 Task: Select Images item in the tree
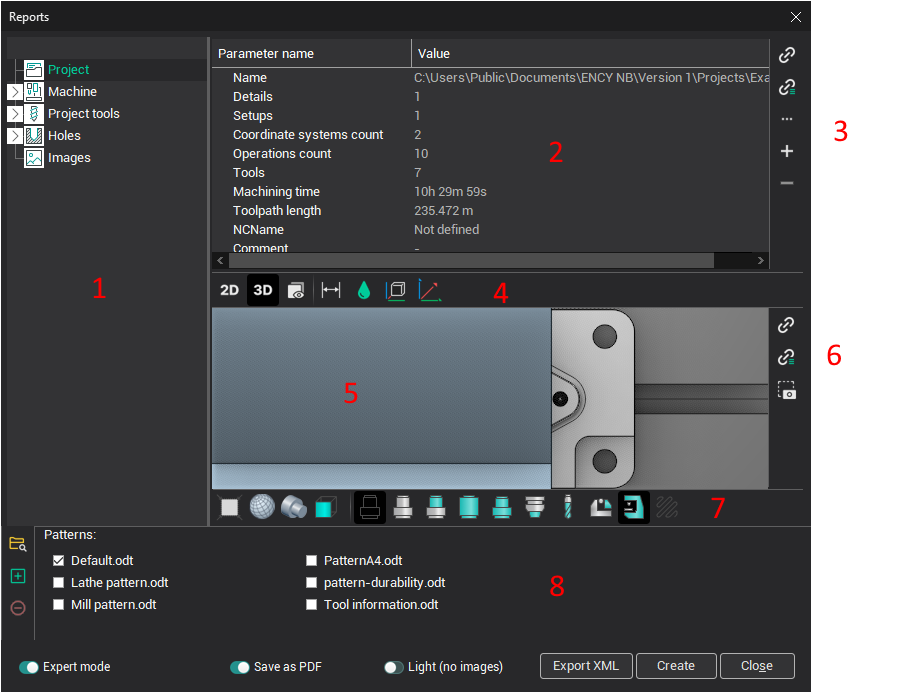pyautogui.click(x=69, y=158)
